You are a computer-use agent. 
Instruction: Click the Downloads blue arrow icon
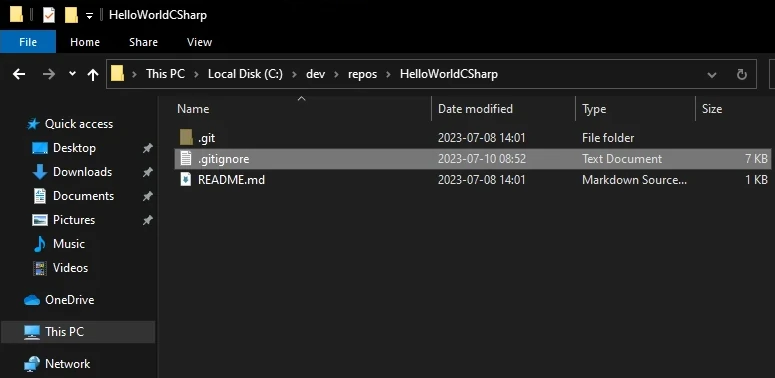click(x=40, y=172)
